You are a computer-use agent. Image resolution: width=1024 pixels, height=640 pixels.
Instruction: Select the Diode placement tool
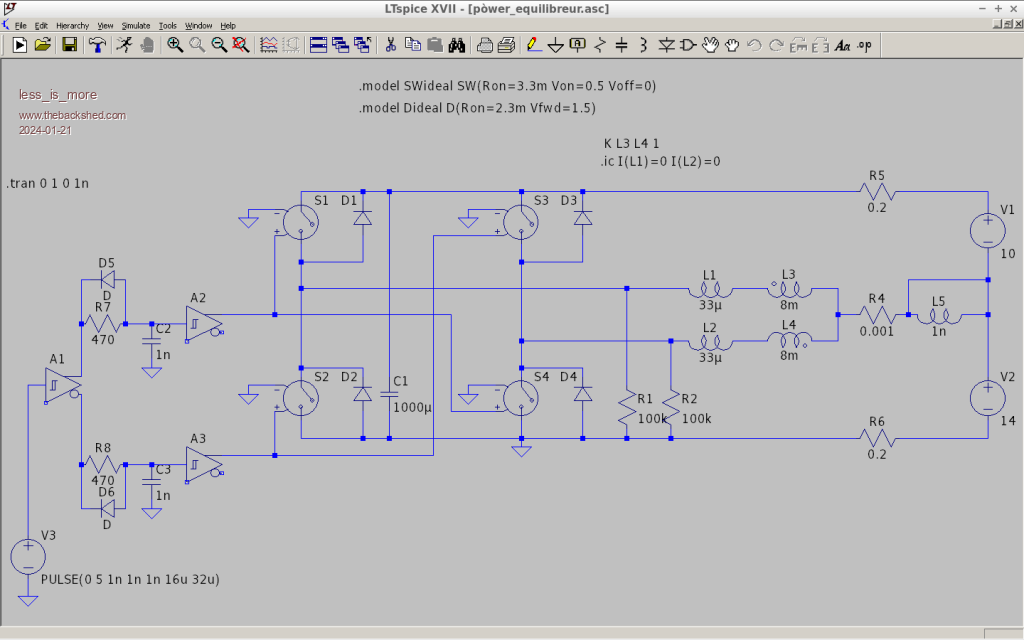pyautogui.click(x=667, y=45)
